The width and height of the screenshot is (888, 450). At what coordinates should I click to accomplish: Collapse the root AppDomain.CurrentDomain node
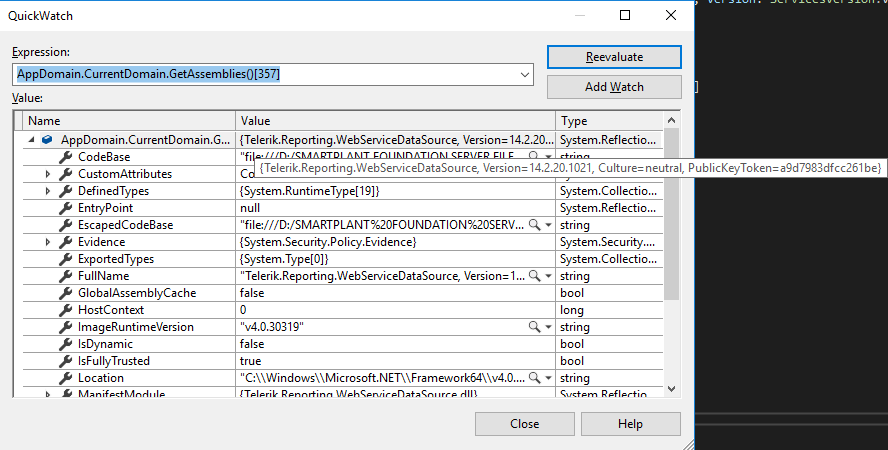coord(31,140)
